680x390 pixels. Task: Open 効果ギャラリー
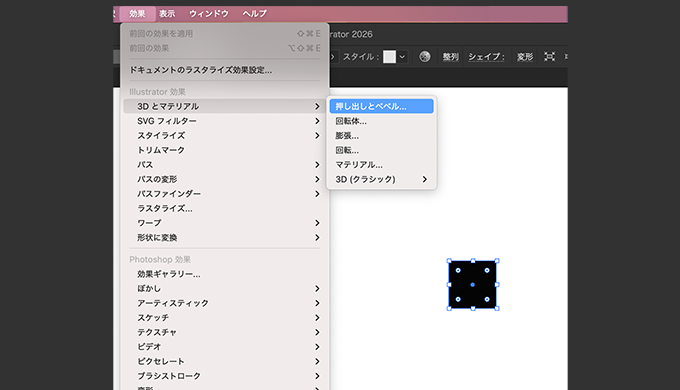click(225, 274)
